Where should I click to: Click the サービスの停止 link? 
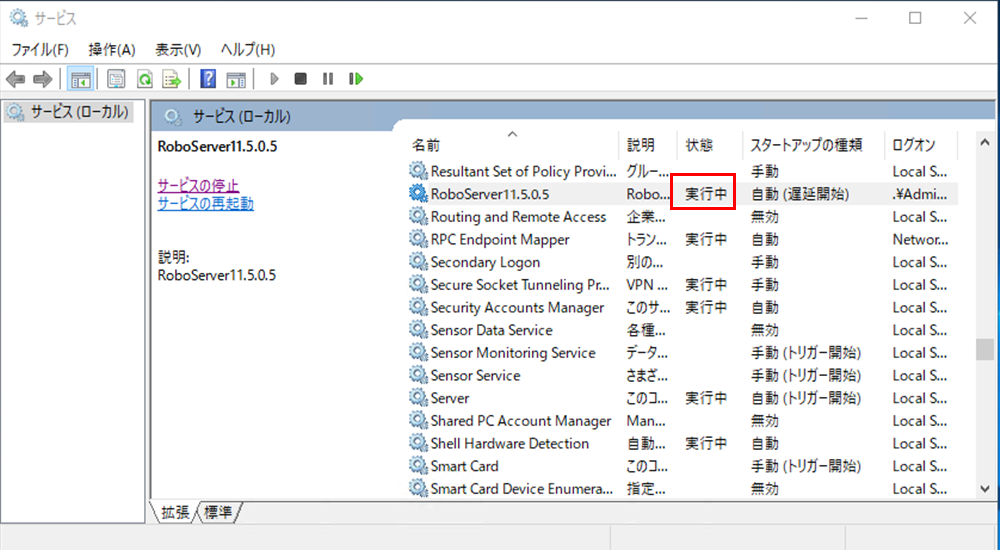[x=198, y=186]
